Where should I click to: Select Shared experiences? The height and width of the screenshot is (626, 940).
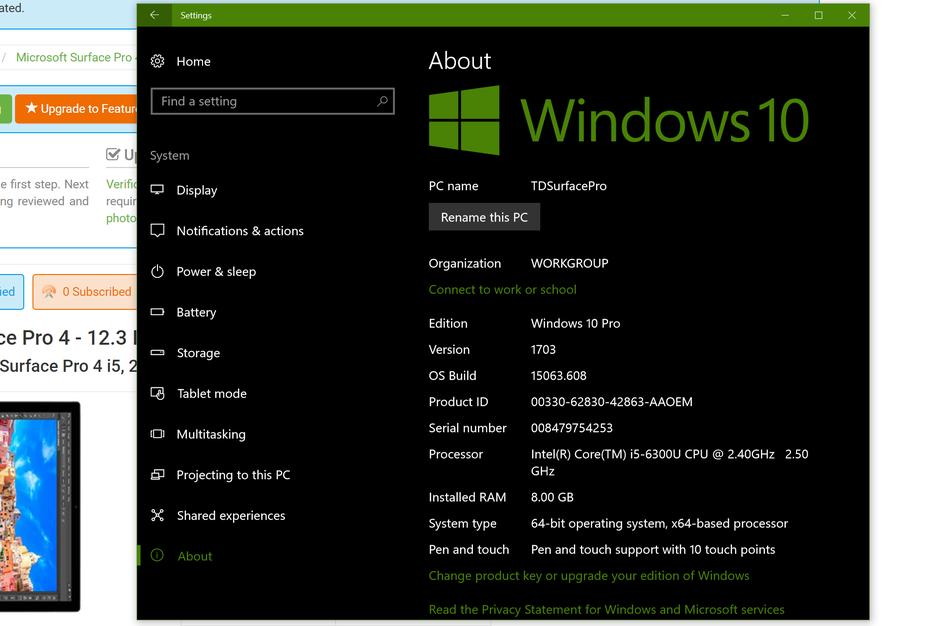[x=231, y=516]
